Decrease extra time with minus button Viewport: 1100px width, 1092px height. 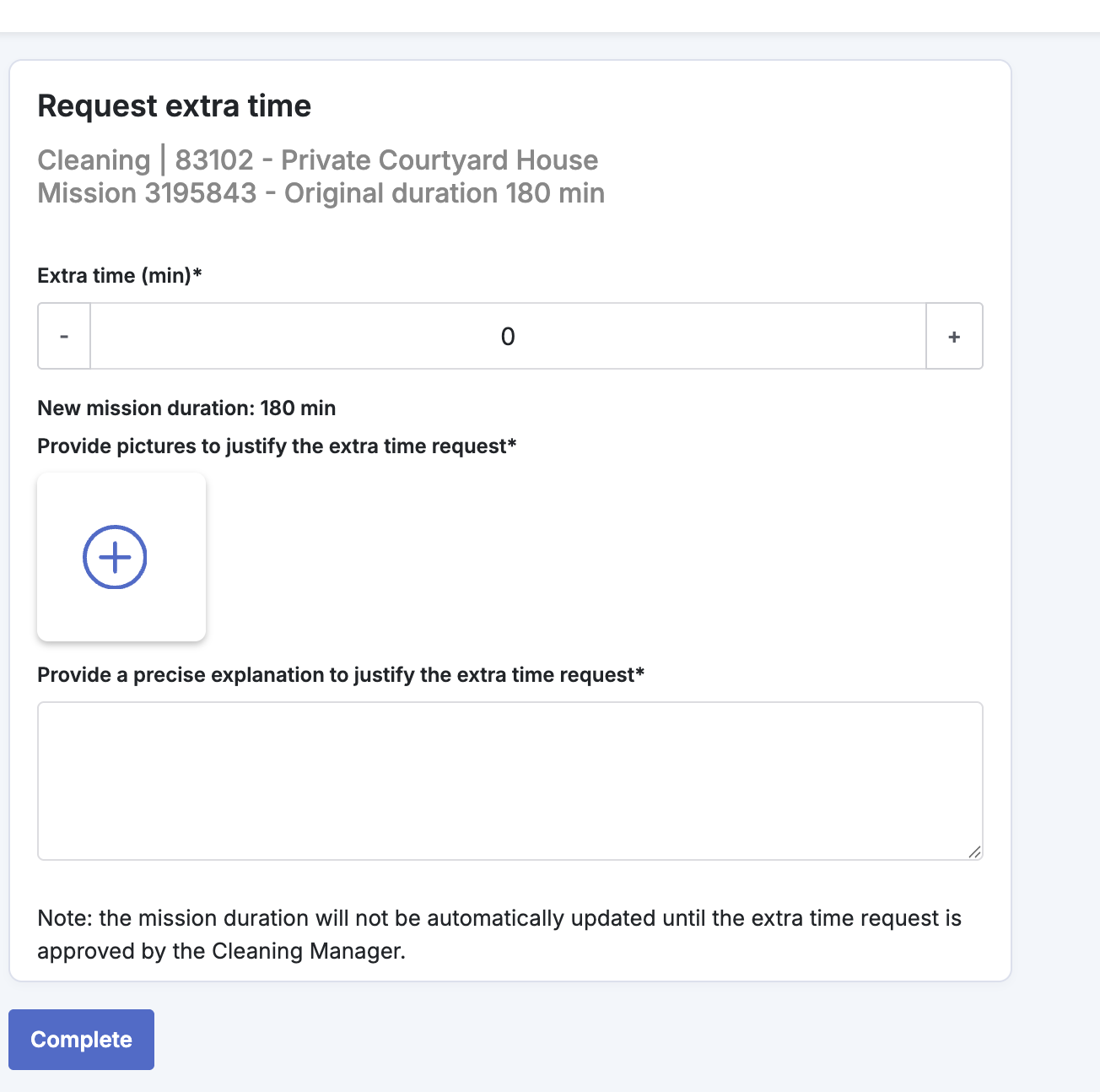[64, 336]
